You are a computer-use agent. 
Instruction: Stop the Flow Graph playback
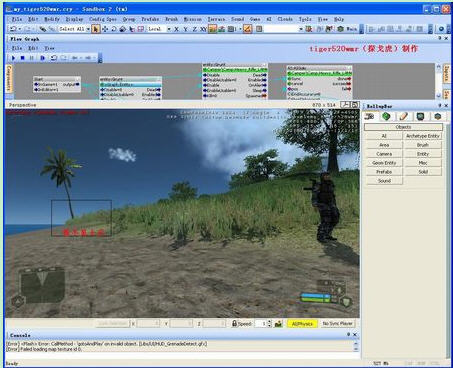[23, 58]
